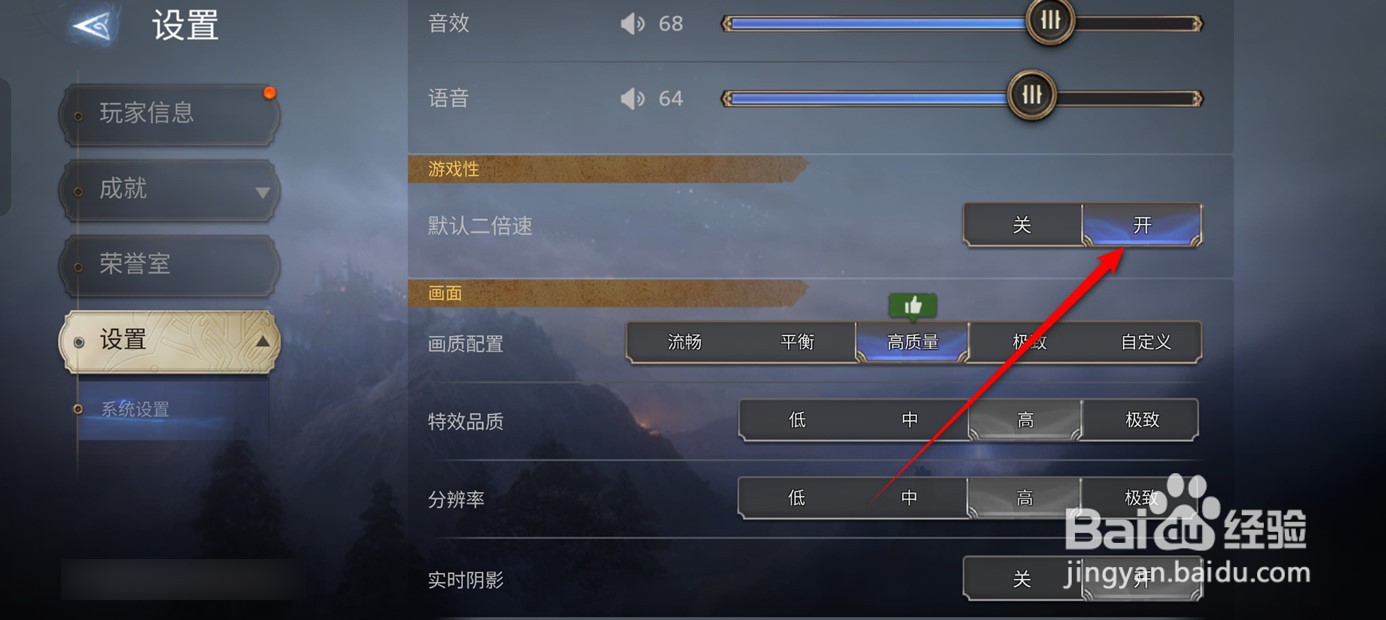Viewport: 1386px width, 620px height.
Task: Choose 自定义 for 画质配置
Action: 1146,342
